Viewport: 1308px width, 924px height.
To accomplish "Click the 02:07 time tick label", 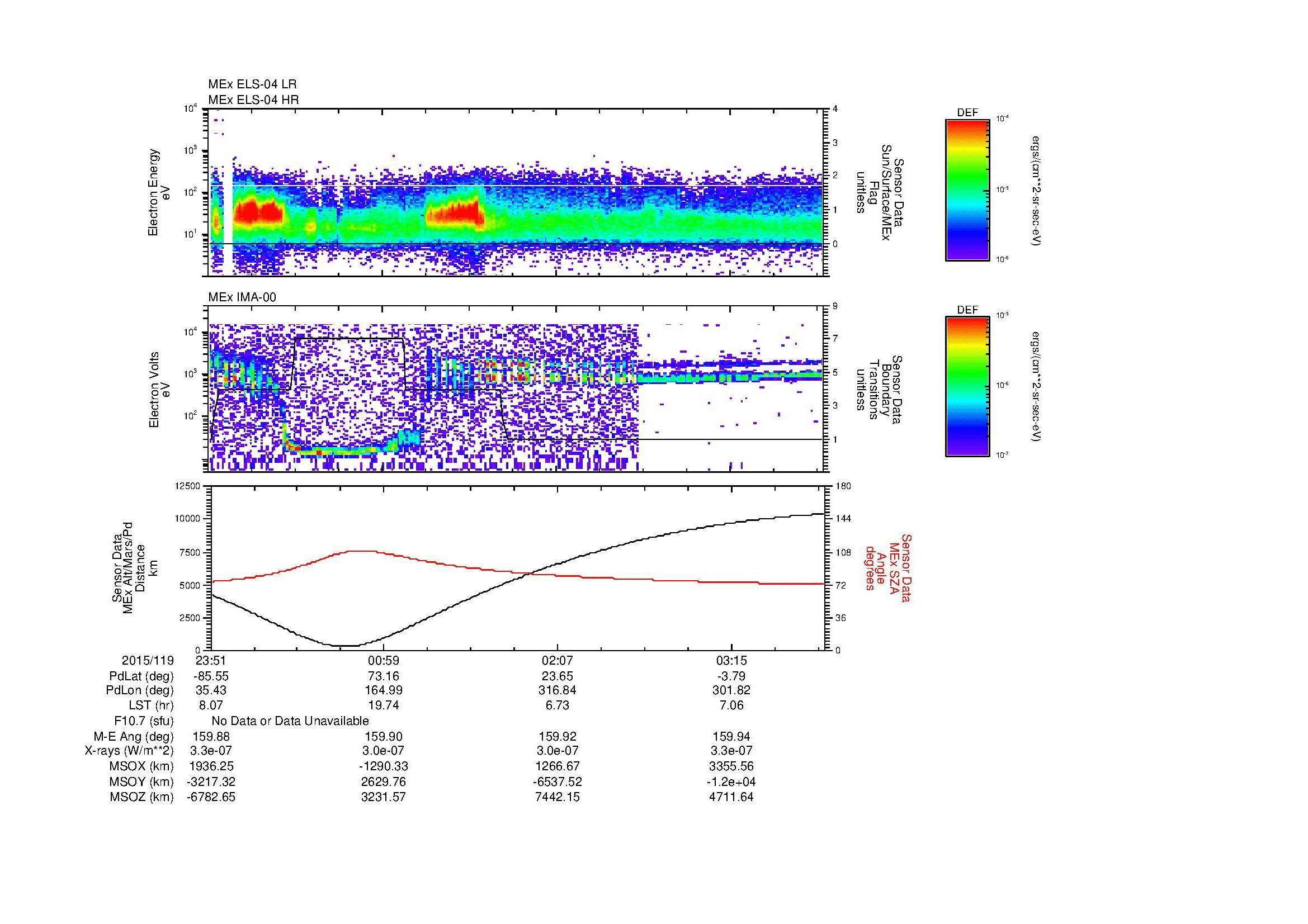I will tap(557, 661).
